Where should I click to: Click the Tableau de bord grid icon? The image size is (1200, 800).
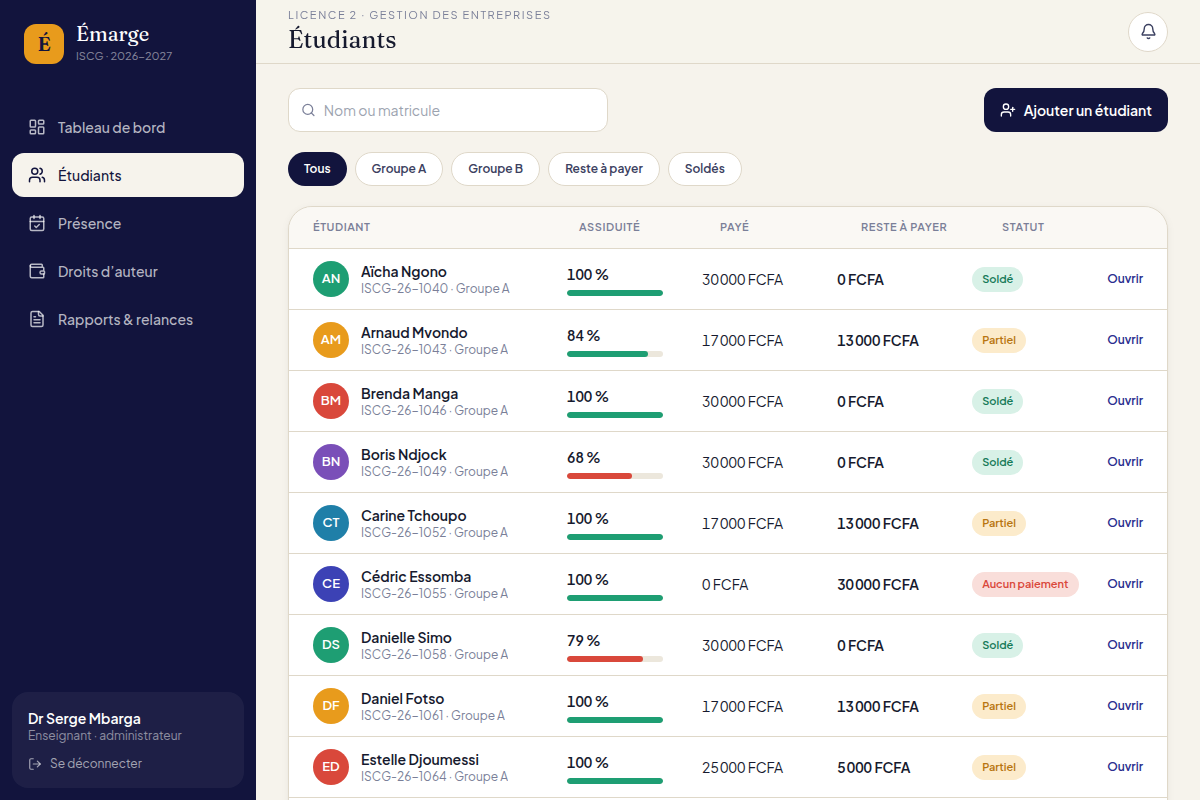pos(37,127)
